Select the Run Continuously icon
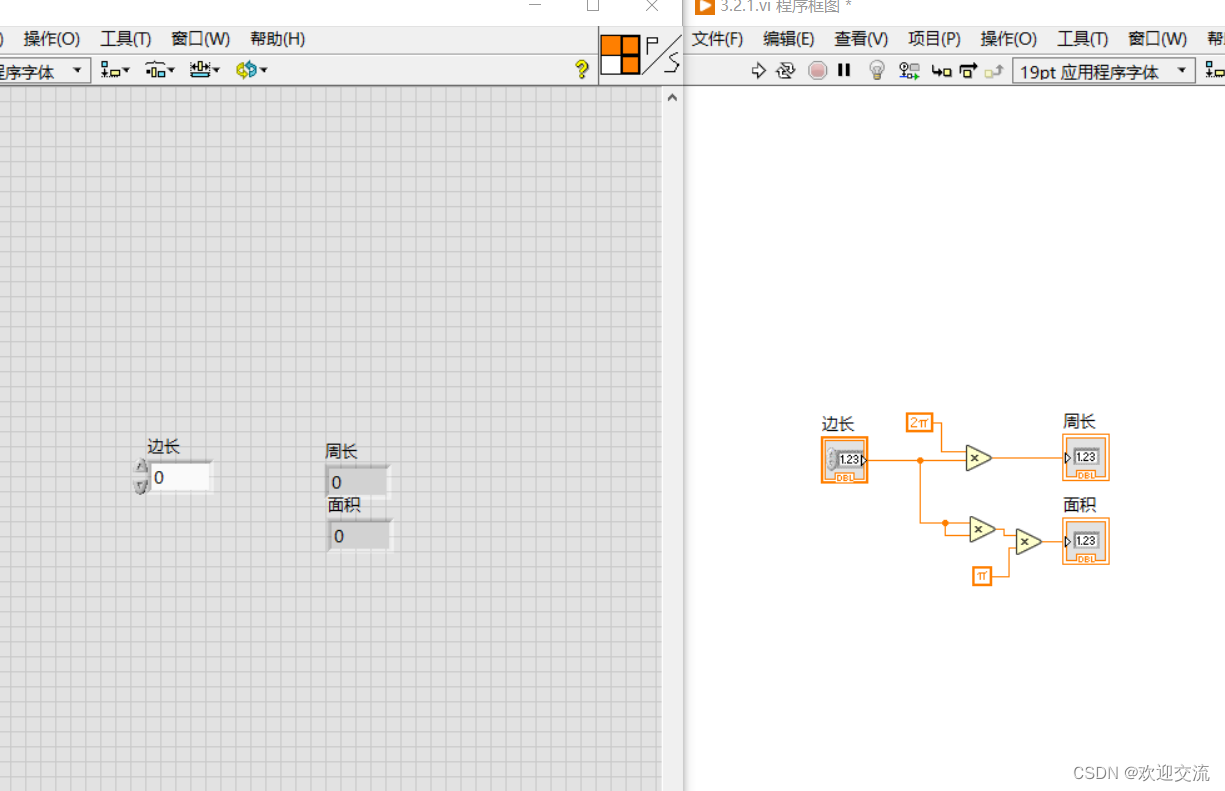1225x791 pixels. [x=786, y=70]
